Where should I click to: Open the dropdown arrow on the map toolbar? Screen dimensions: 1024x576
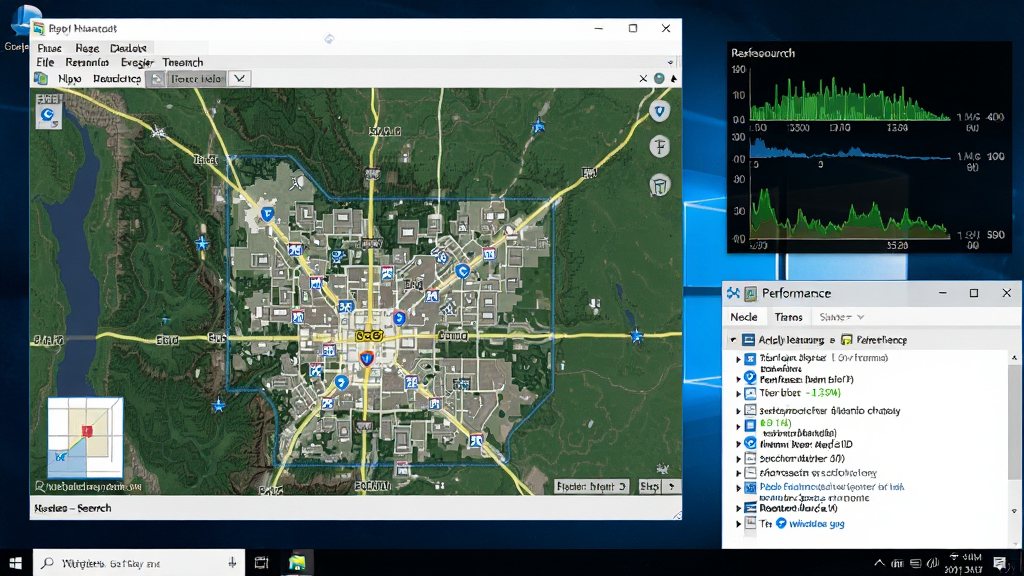point(240,79)
